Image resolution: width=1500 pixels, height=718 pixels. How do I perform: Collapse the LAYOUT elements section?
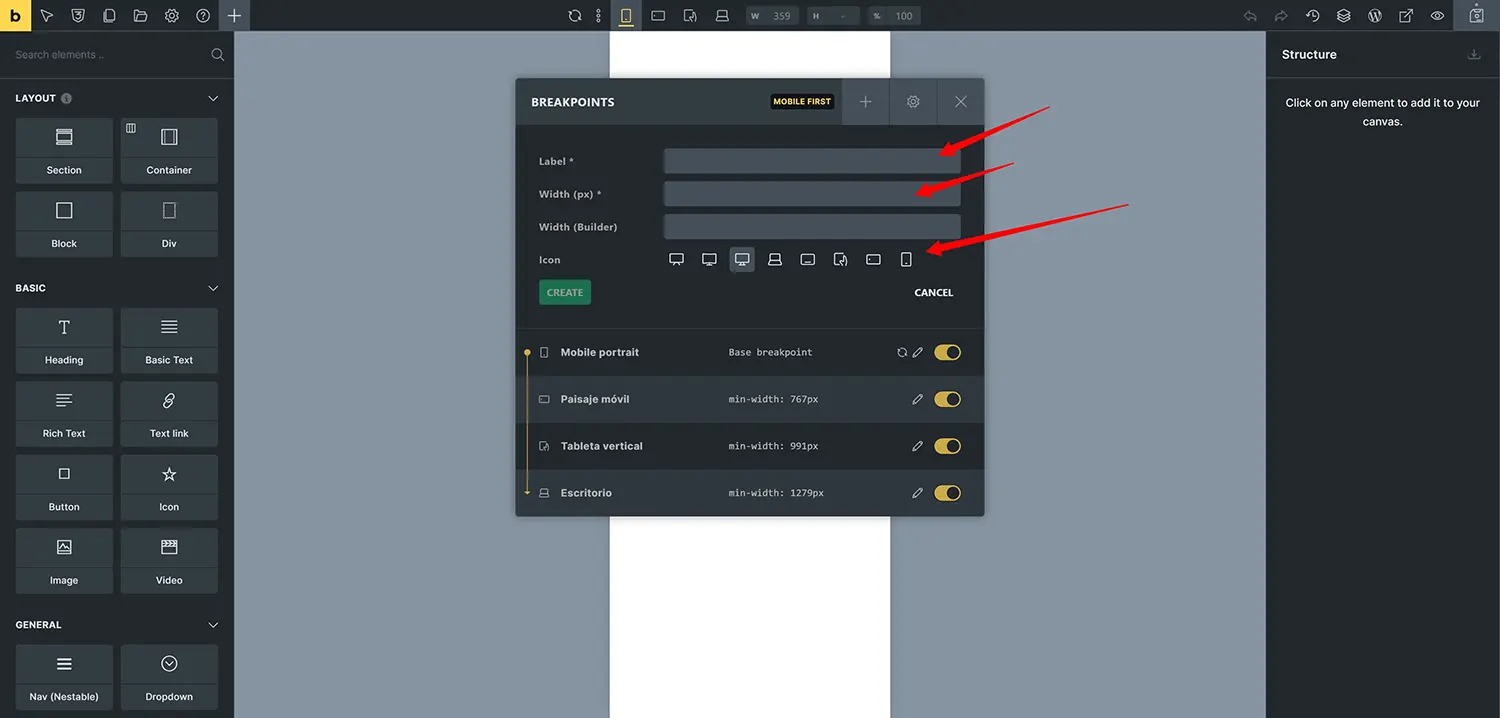[212, 98]
